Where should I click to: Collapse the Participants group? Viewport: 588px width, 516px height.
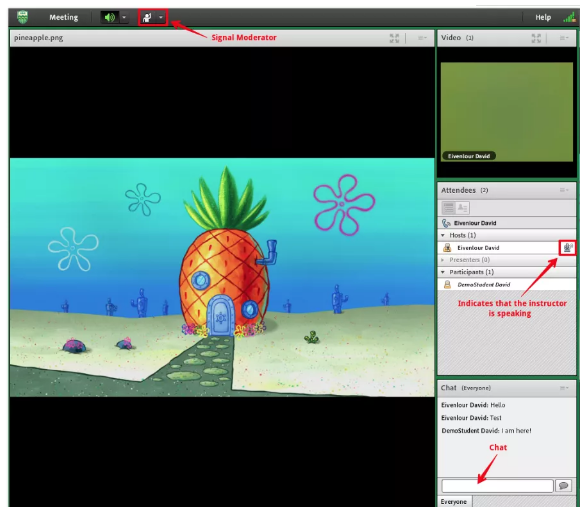click(x=443, y=272)
